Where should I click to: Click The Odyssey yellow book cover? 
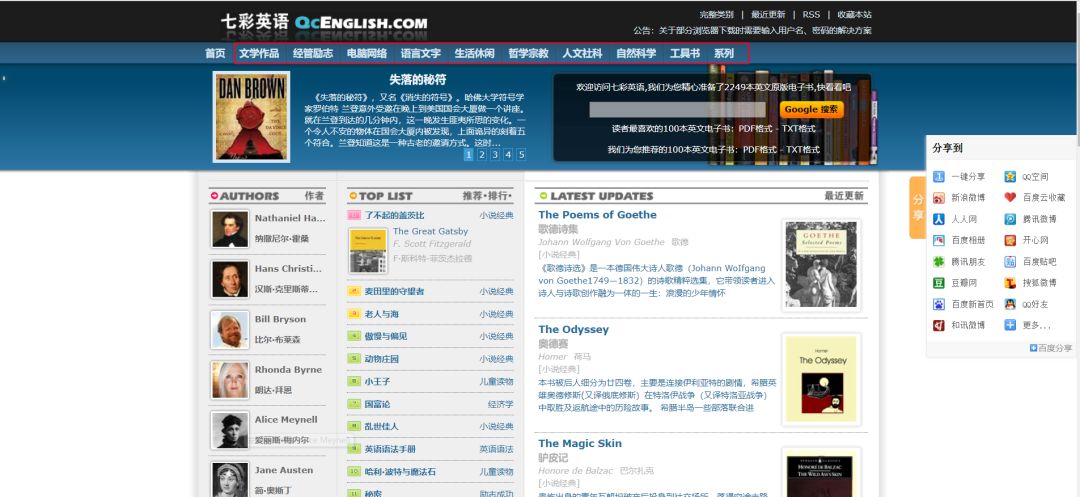pos(821,379)
